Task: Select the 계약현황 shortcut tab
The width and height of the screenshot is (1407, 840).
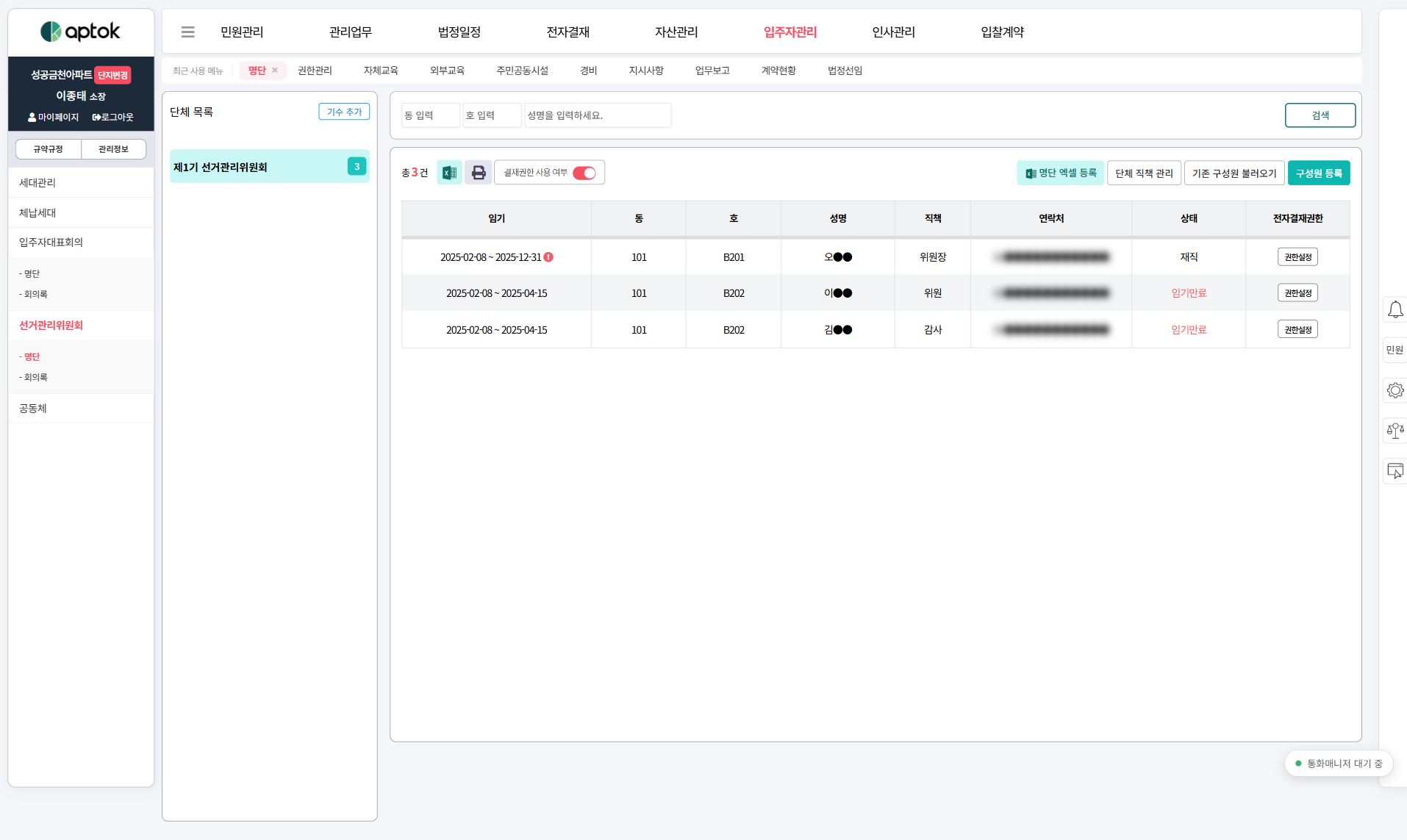Action: 778,71
